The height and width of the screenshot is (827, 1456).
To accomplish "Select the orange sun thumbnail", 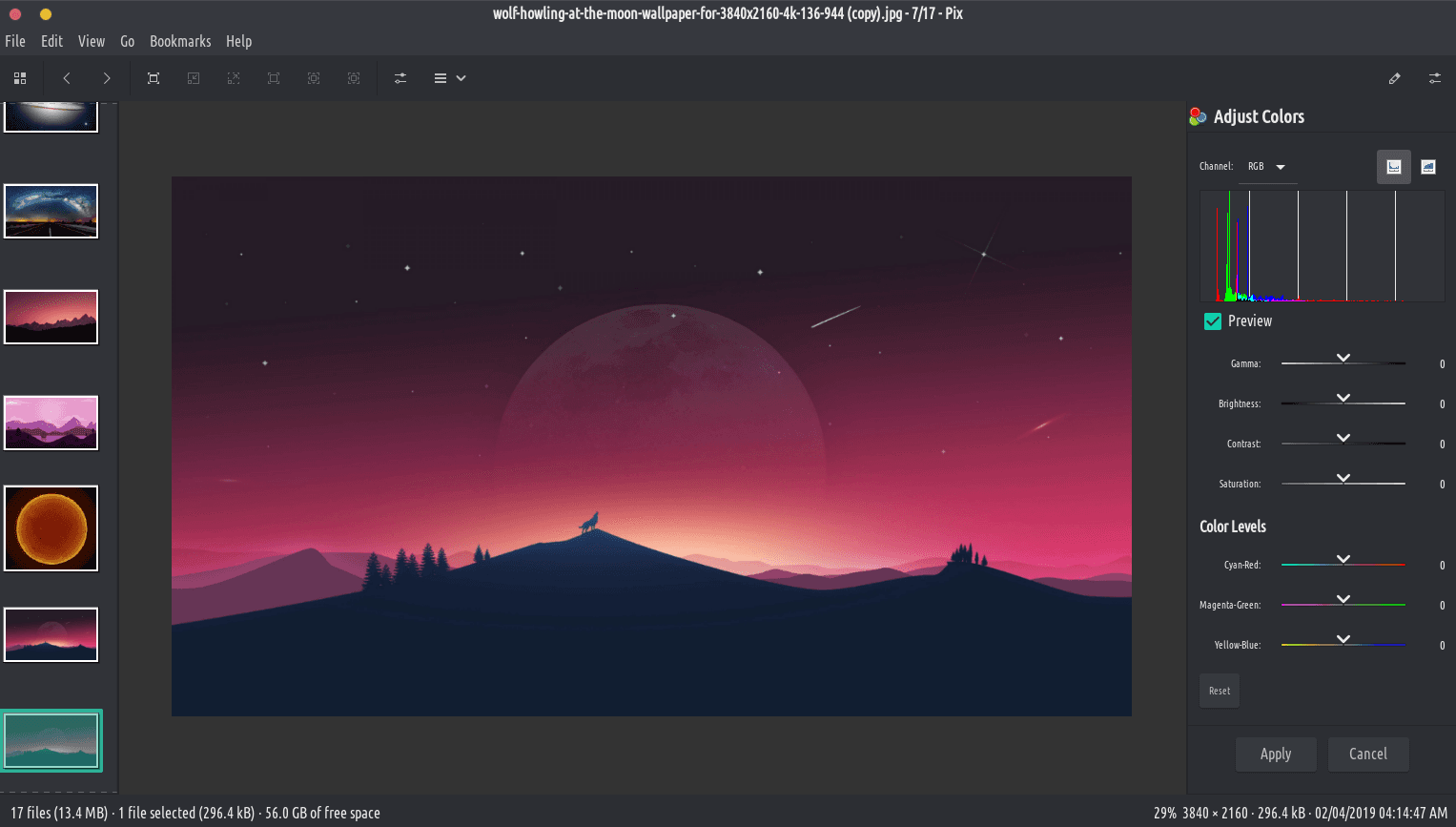I will pos(51,528).
